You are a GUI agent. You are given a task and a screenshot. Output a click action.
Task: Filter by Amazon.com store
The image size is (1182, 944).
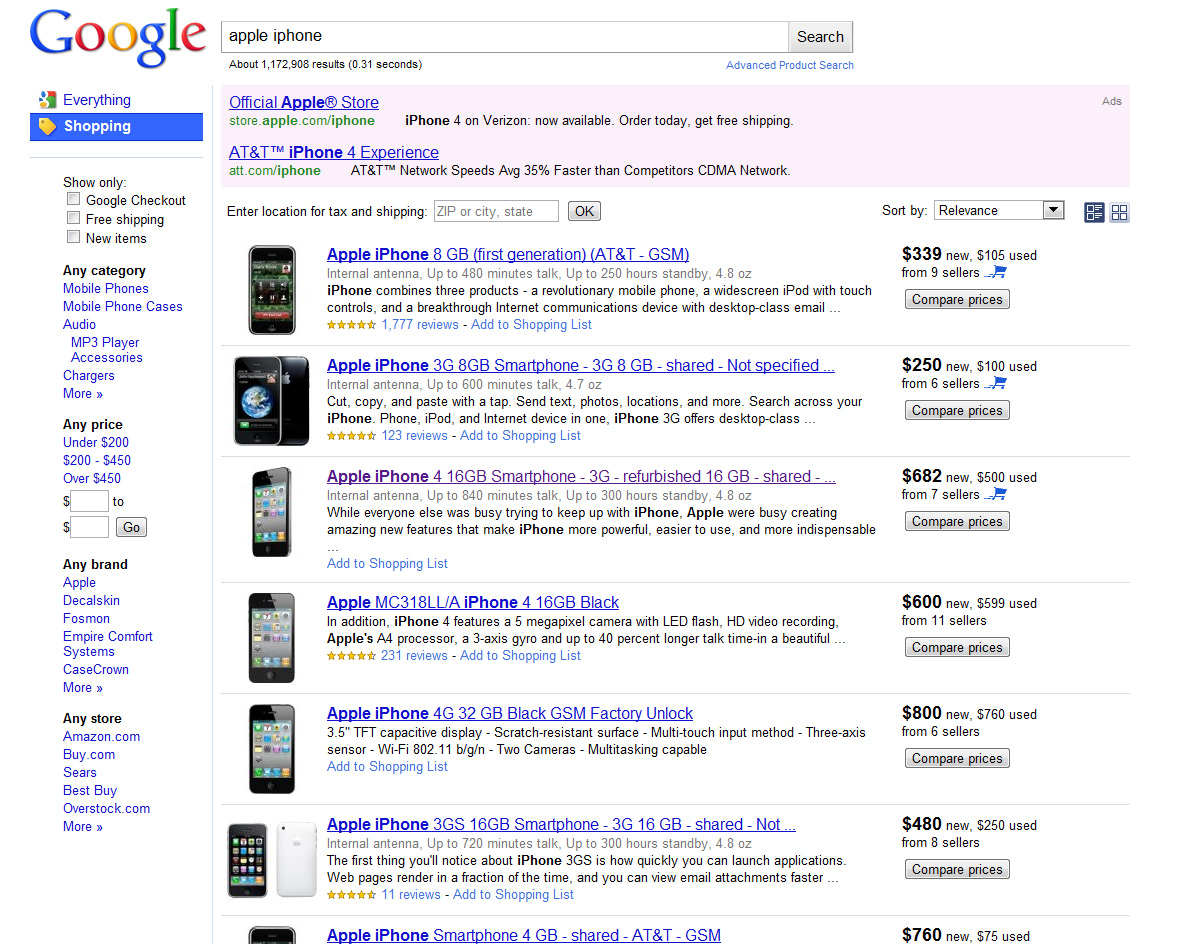click(x=102, y=737)
